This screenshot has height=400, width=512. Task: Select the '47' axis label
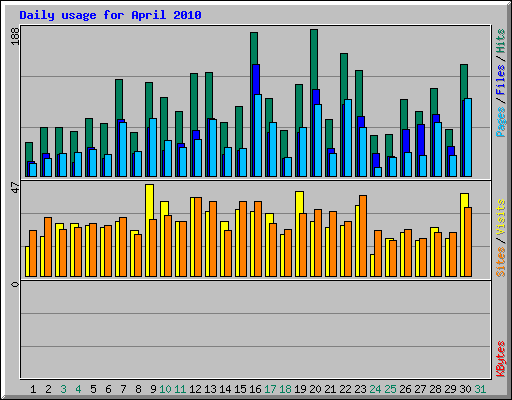(x=15, y=188)
